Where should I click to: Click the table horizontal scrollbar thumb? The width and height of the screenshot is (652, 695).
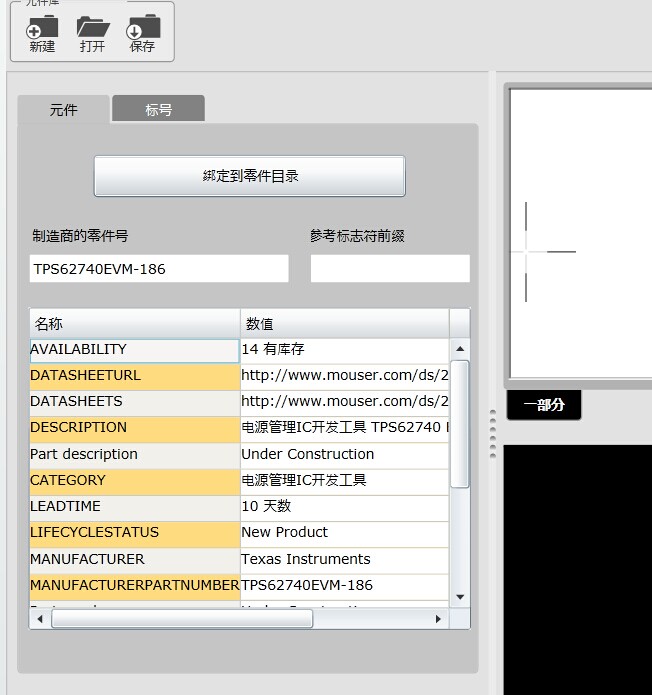point(182,619)
